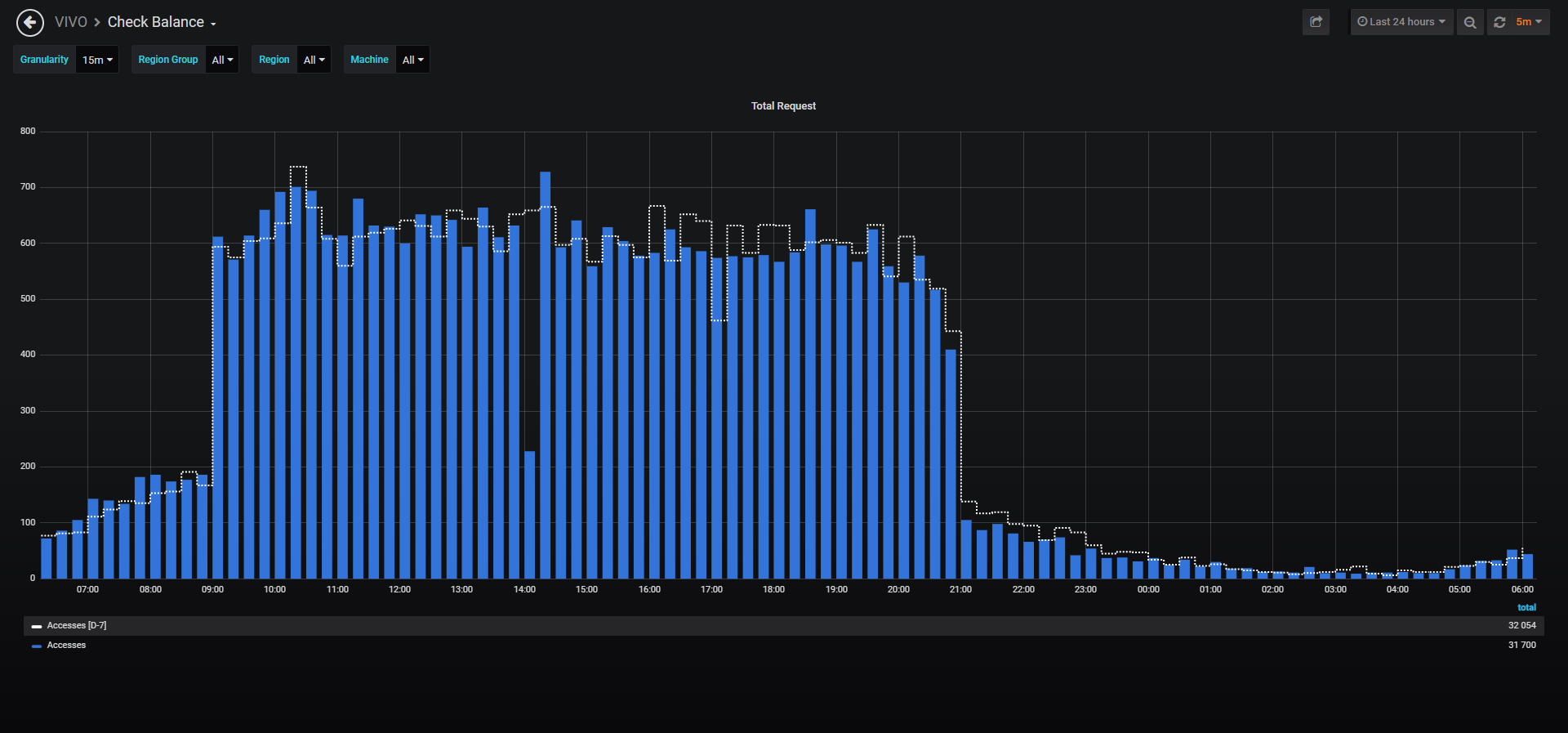Click the Region Group variable label
Viewport: 1568px width, 733px height.
click(x=168, y=60)
